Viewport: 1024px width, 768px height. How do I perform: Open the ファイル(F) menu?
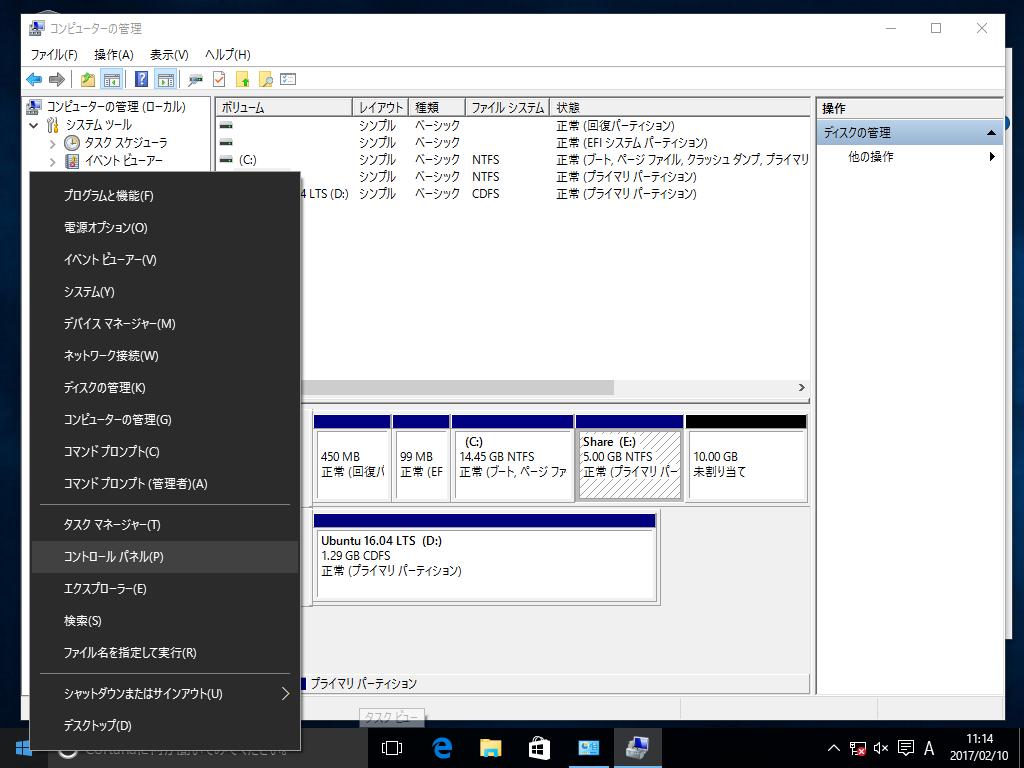tap(54, 55)
